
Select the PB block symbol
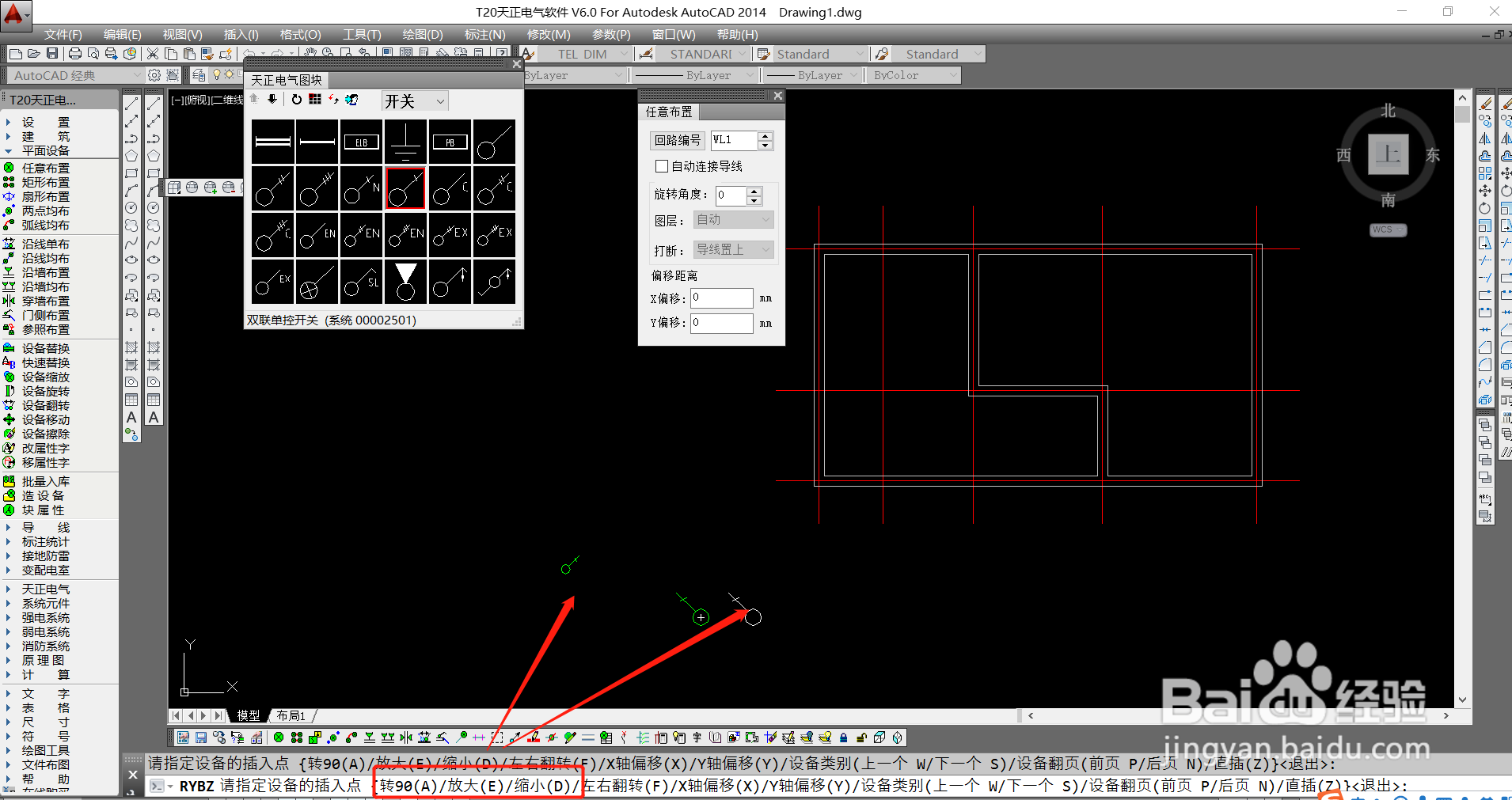click(x=450, y=142)
